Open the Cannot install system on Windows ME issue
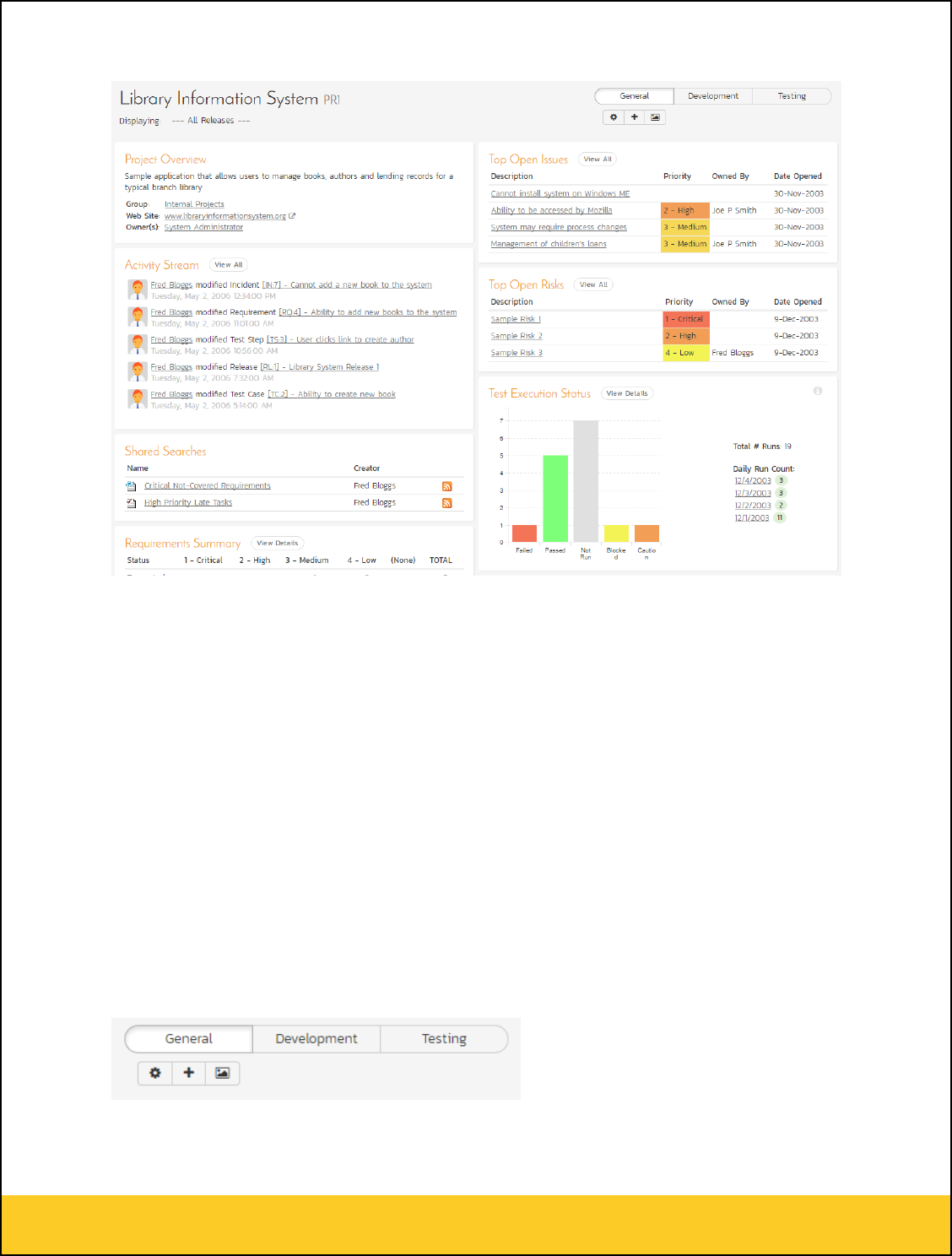The image size is (952, 1256). point(560,194)
